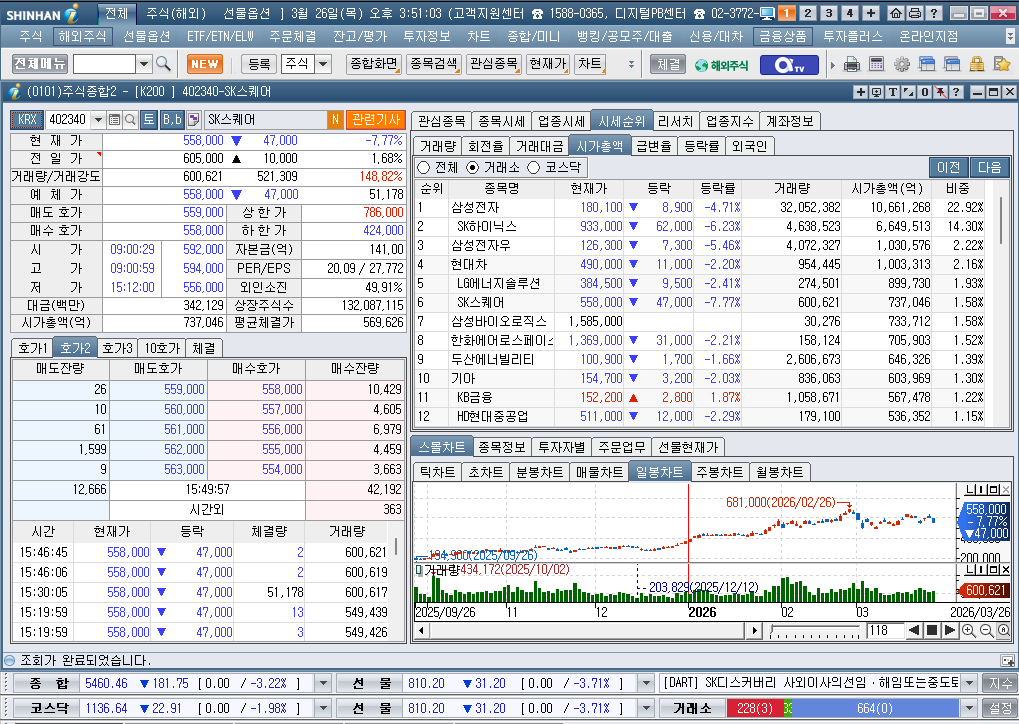Select the 코스닥 radio button
Image resolution: width=1019 pixels, height=724 pixels.
point(534,168)
